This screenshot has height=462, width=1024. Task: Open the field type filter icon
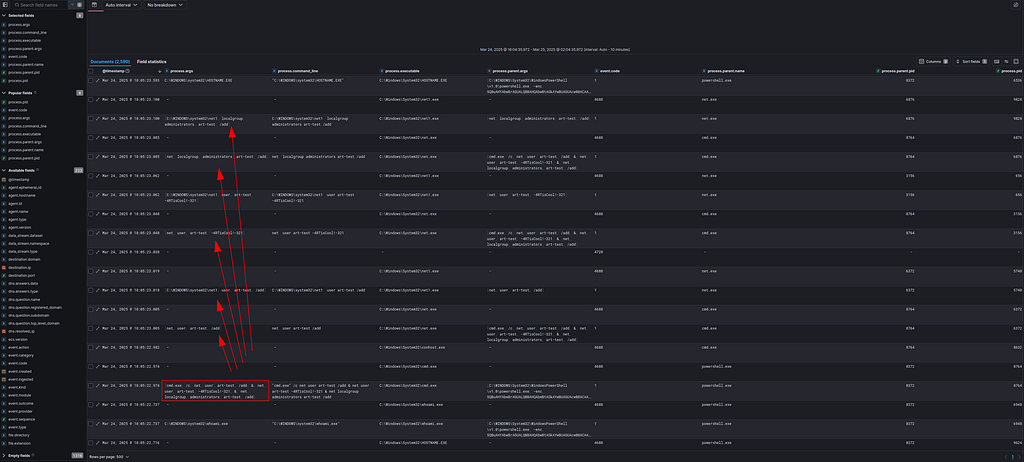[72, 5]
